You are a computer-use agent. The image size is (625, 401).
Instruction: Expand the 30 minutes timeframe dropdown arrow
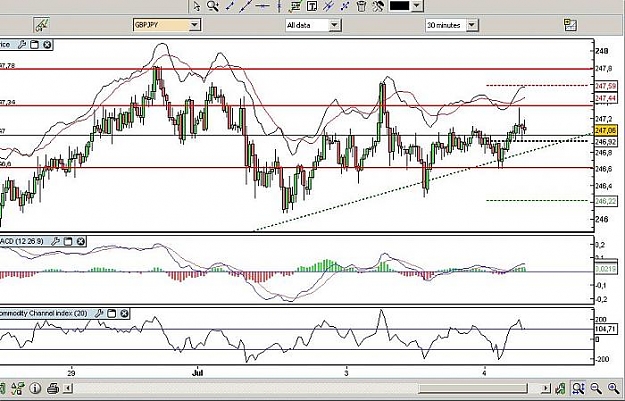472,25
